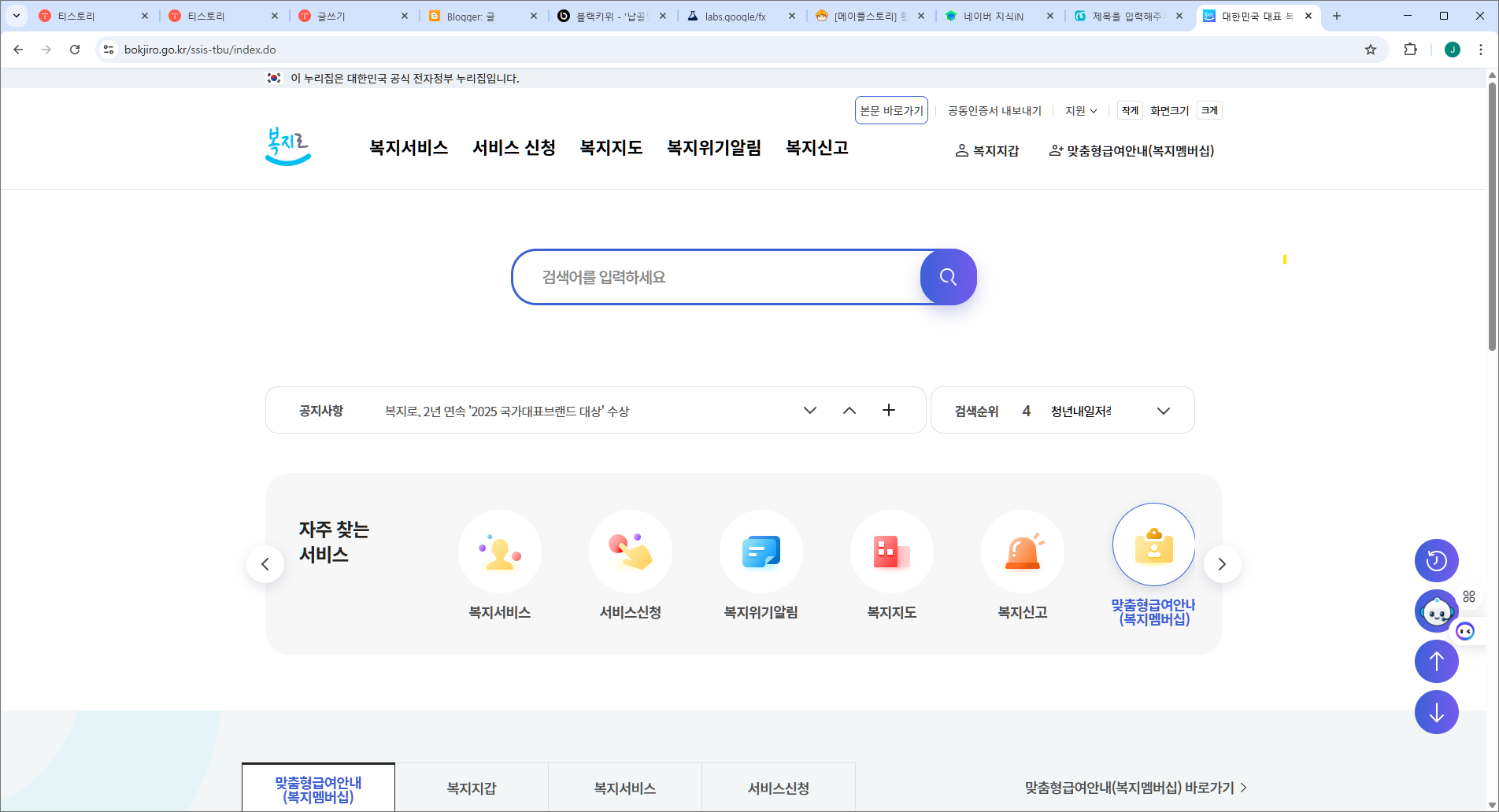Click the search magnifier icon
The image size is (1499, 812).
click(x=948, y=277)
